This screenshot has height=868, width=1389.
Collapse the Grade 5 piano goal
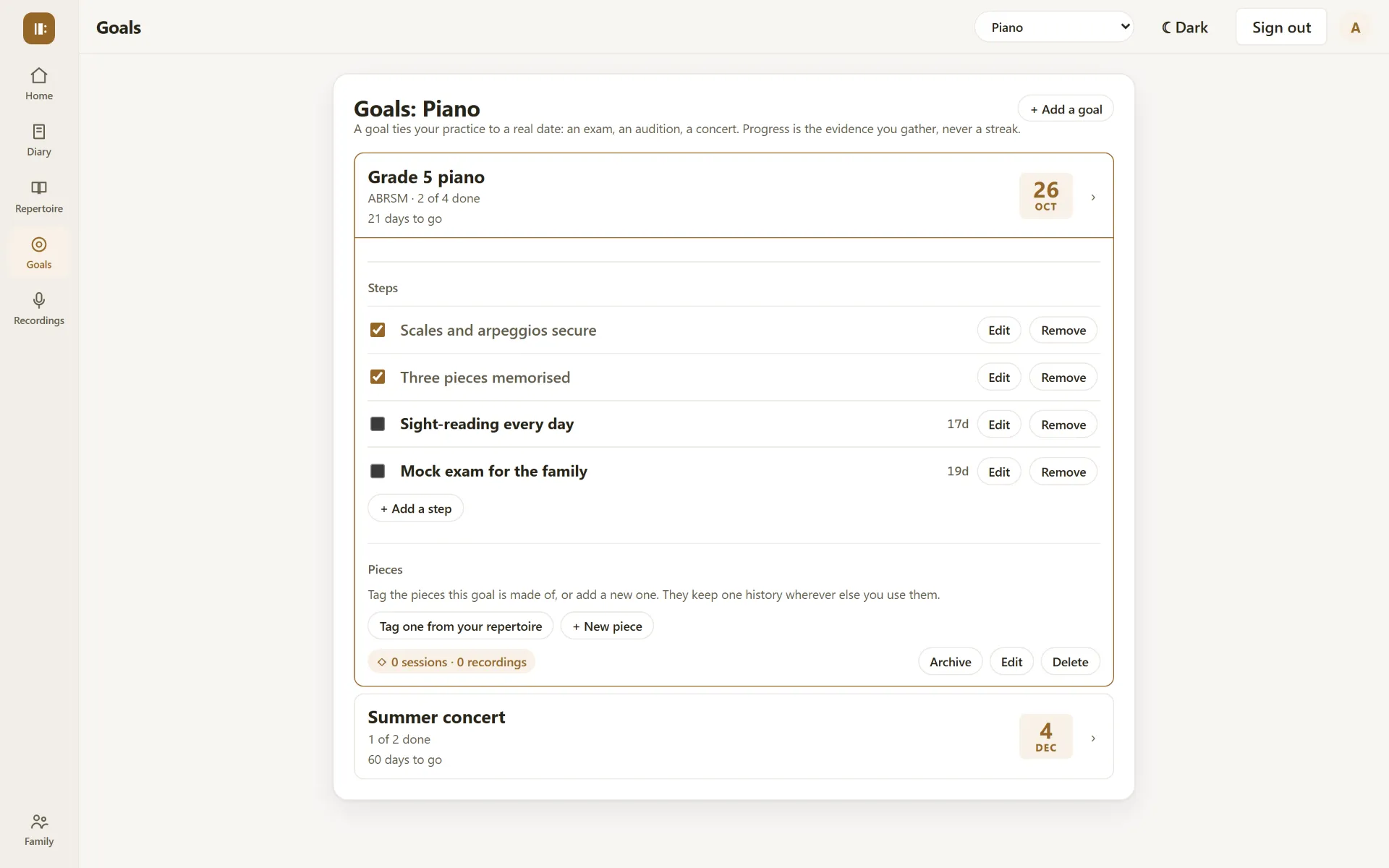(x=734, y=195)
